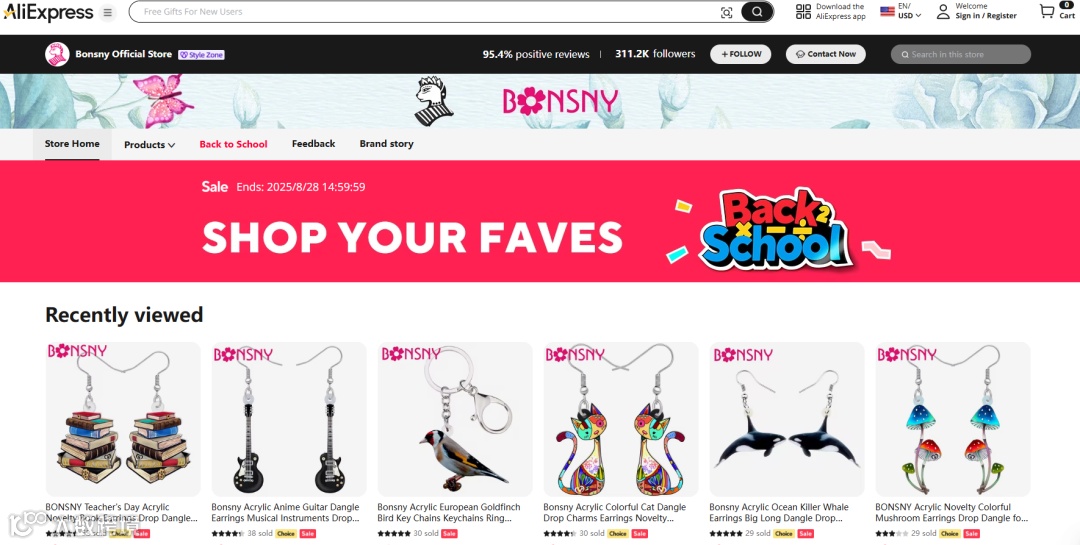
Task: Click the Contact Now button
Action: coord(826,54)
